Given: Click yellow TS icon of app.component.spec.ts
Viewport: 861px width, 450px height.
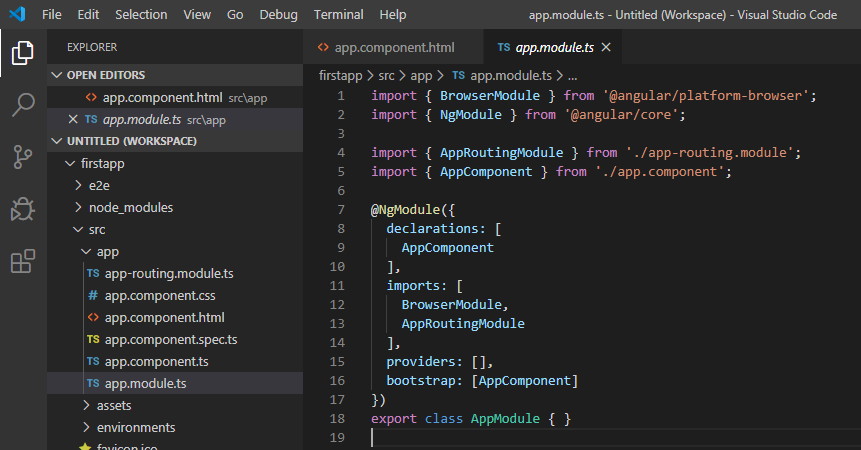Looking at the screenshot, I should [93, 339].
